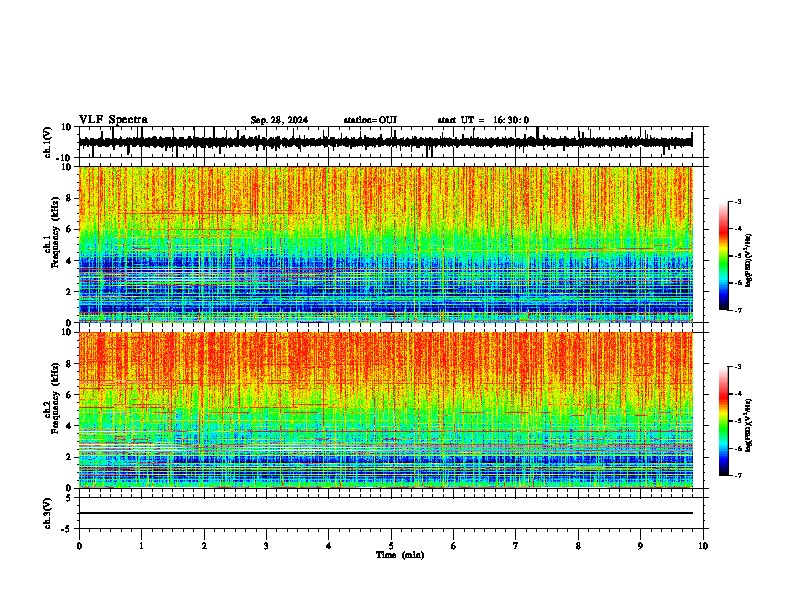The width and height of the screenshot is (792, 612).
Task: Click the "6" kHz tick on ch.1 frequency axis
Action: pos(69,229)
